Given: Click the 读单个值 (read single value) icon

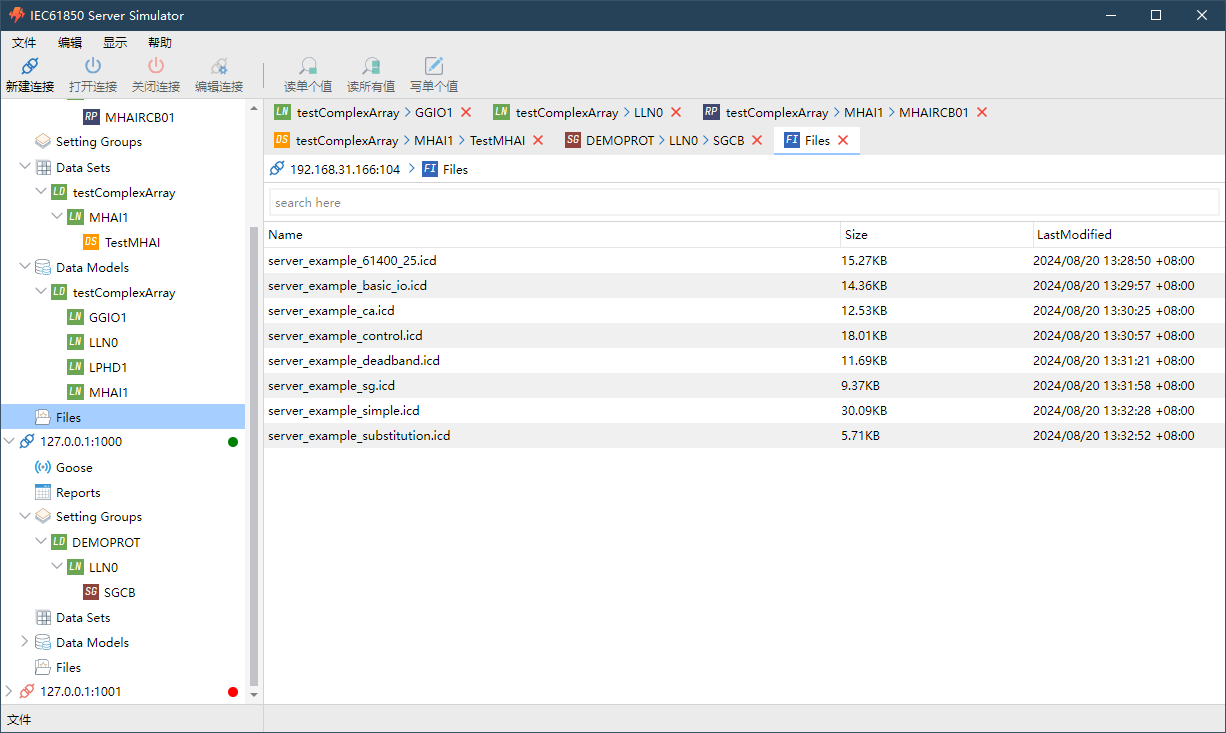Looking at the screenshot, I should [x=308, y=66].
